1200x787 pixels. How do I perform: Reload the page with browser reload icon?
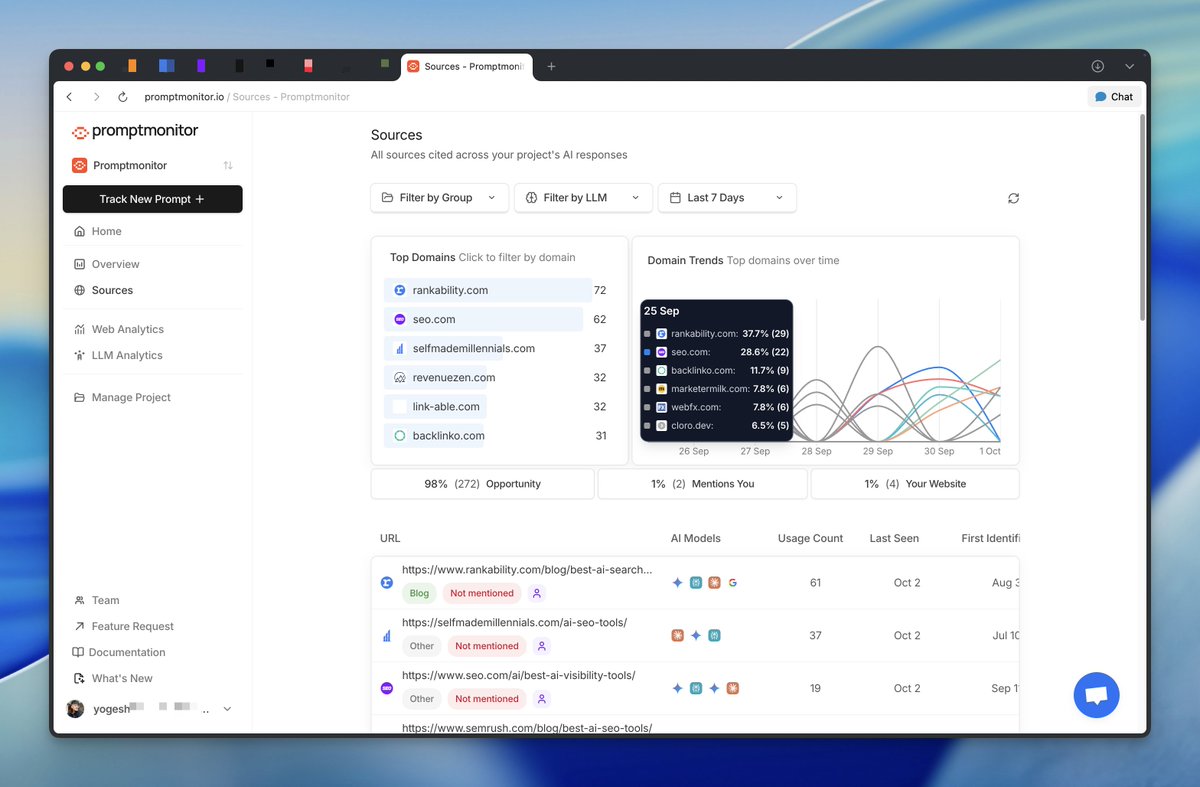pos(123,97)
